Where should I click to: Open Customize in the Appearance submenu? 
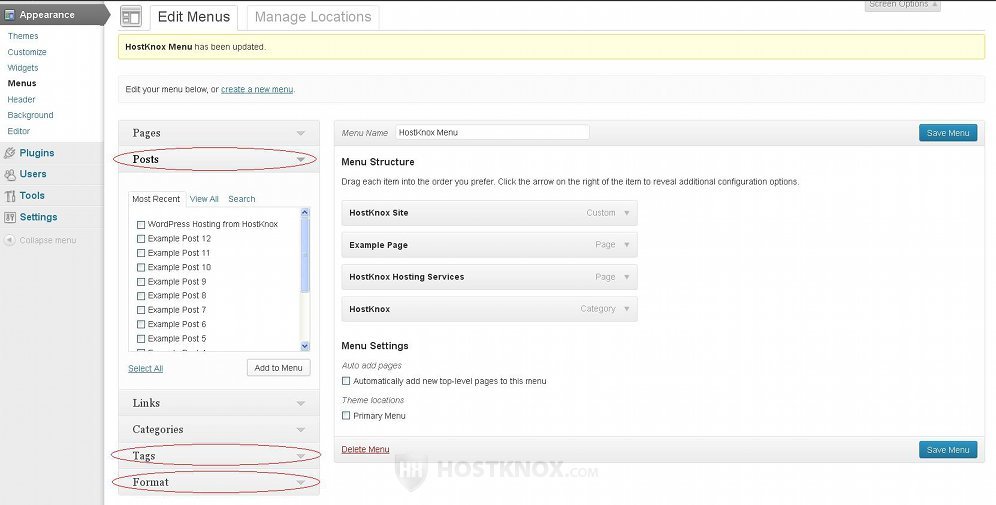point(27,52)
